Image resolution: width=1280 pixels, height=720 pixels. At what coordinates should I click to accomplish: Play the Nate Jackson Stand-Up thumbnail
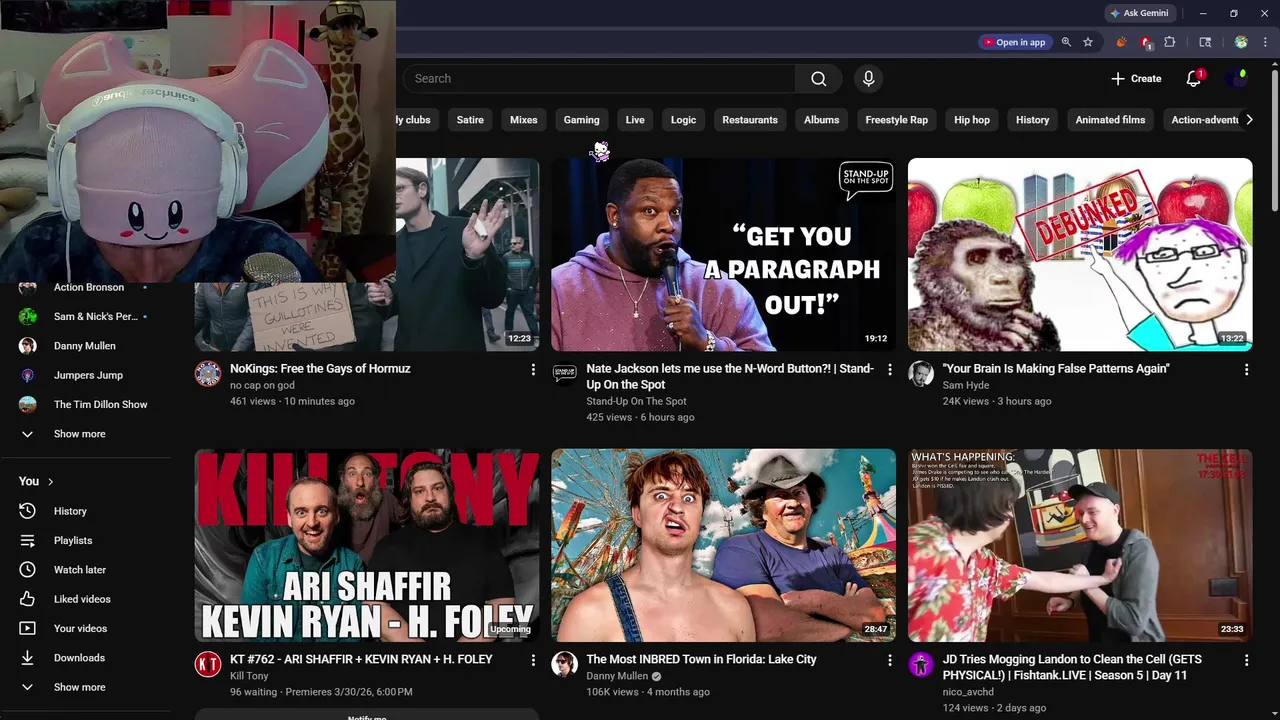(x=723, y=254)
